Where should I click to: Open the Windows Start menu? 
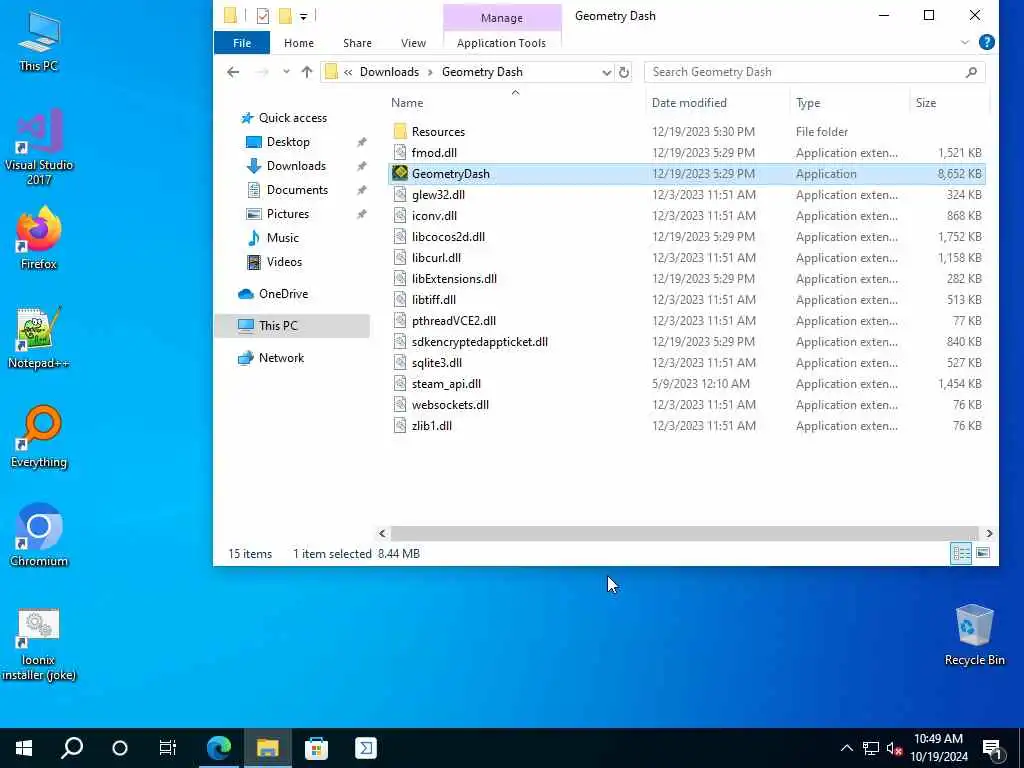pos(24,748)
